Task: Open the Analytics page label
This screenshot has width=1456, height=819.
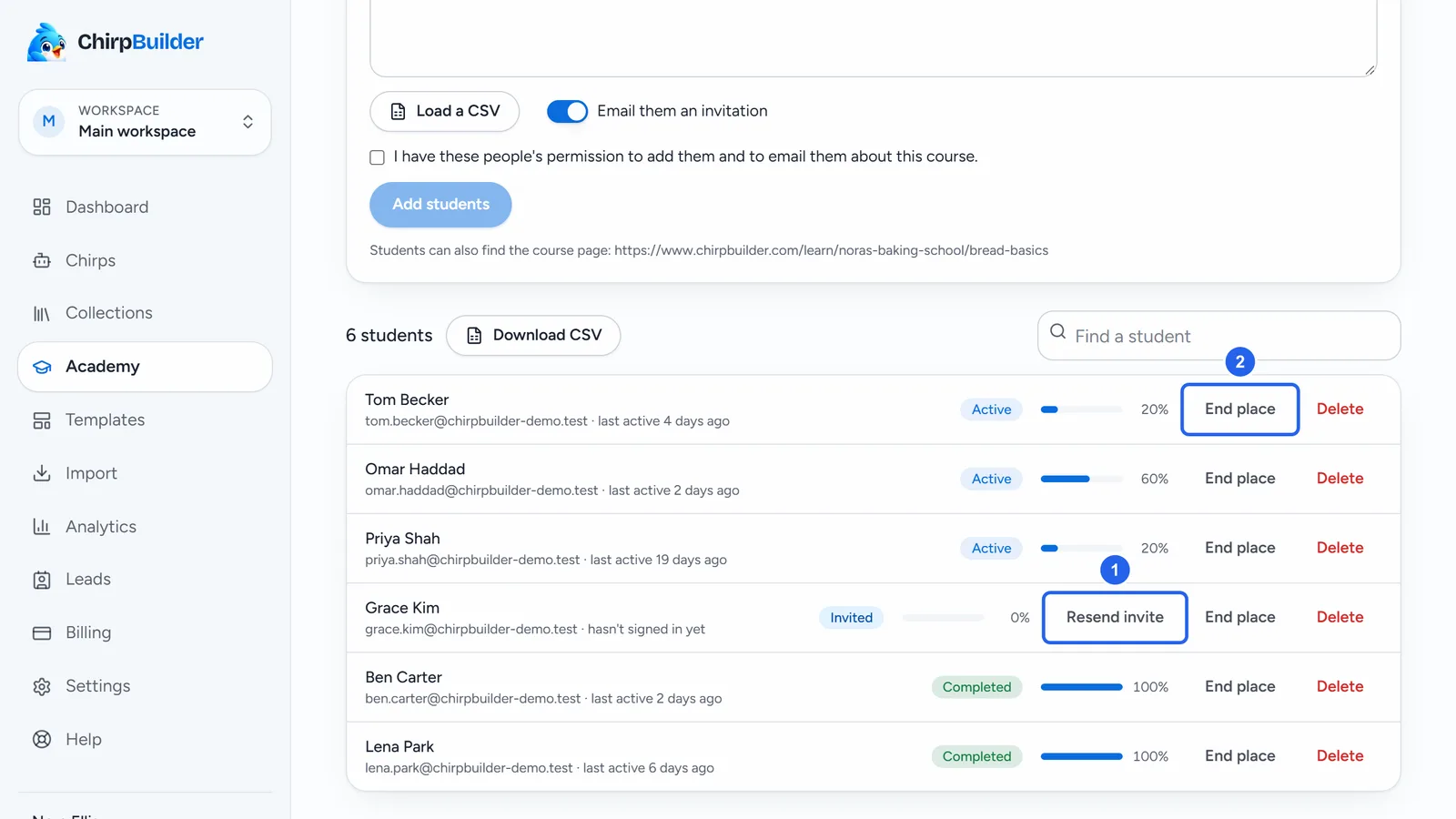Action: click(101, 527)
